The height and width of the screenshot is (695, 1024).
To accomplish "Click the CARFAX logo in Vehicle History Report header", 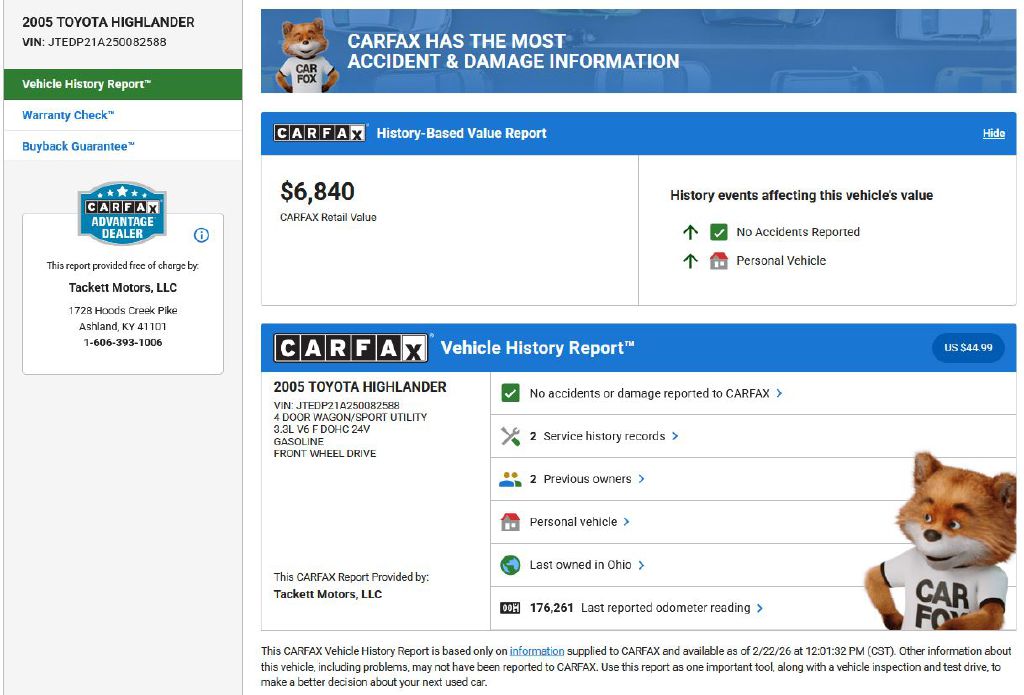I will pyautogui.click(x=351, y=348).
